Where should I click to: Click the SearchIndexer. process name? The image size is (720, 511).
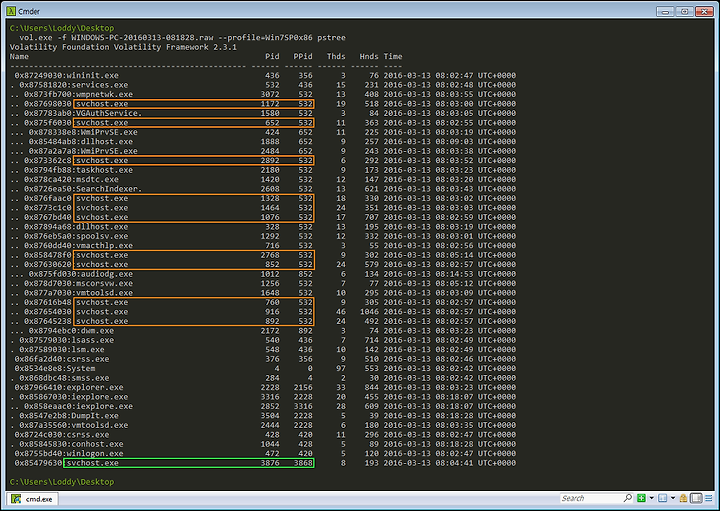tap(109, 189)
